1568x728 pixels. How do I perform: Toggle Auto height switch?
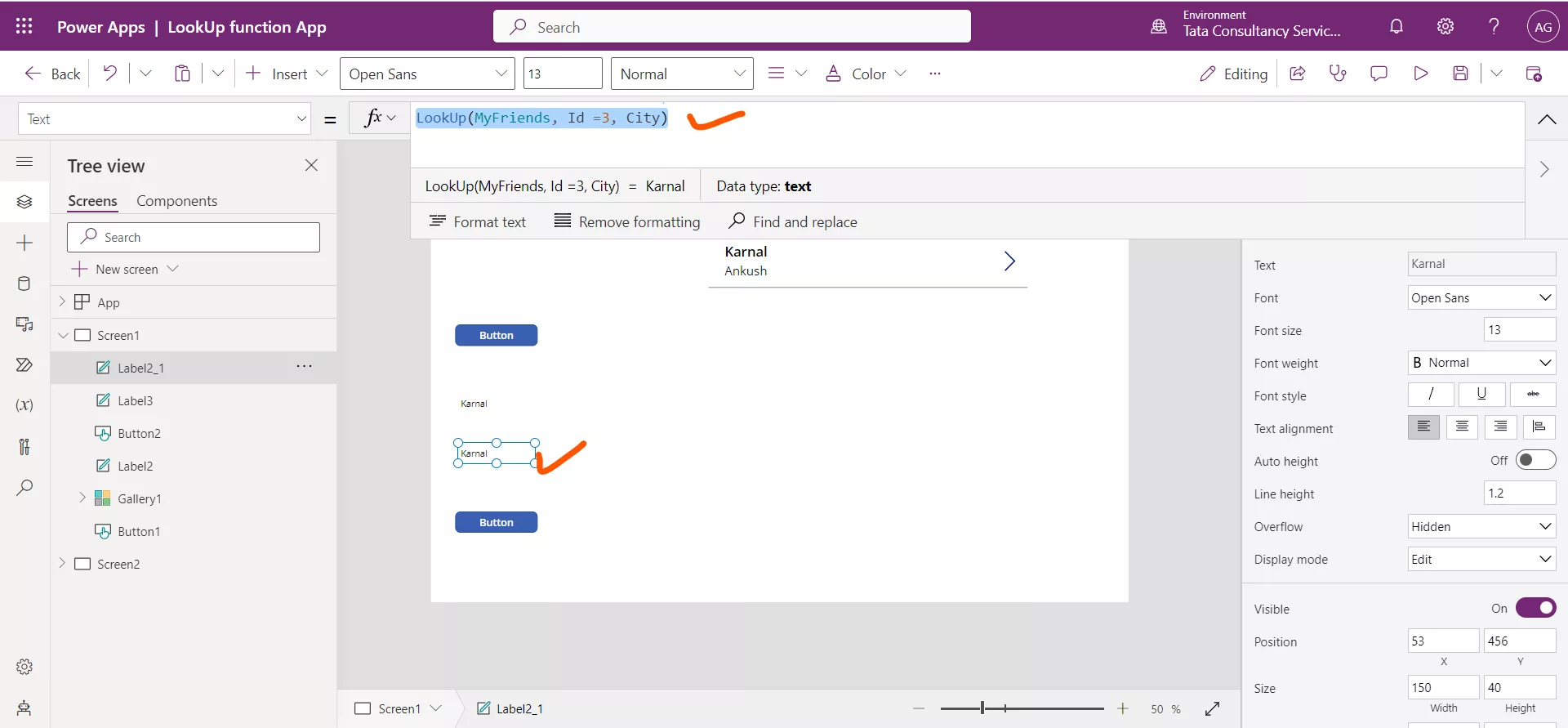pos(1535,460)
